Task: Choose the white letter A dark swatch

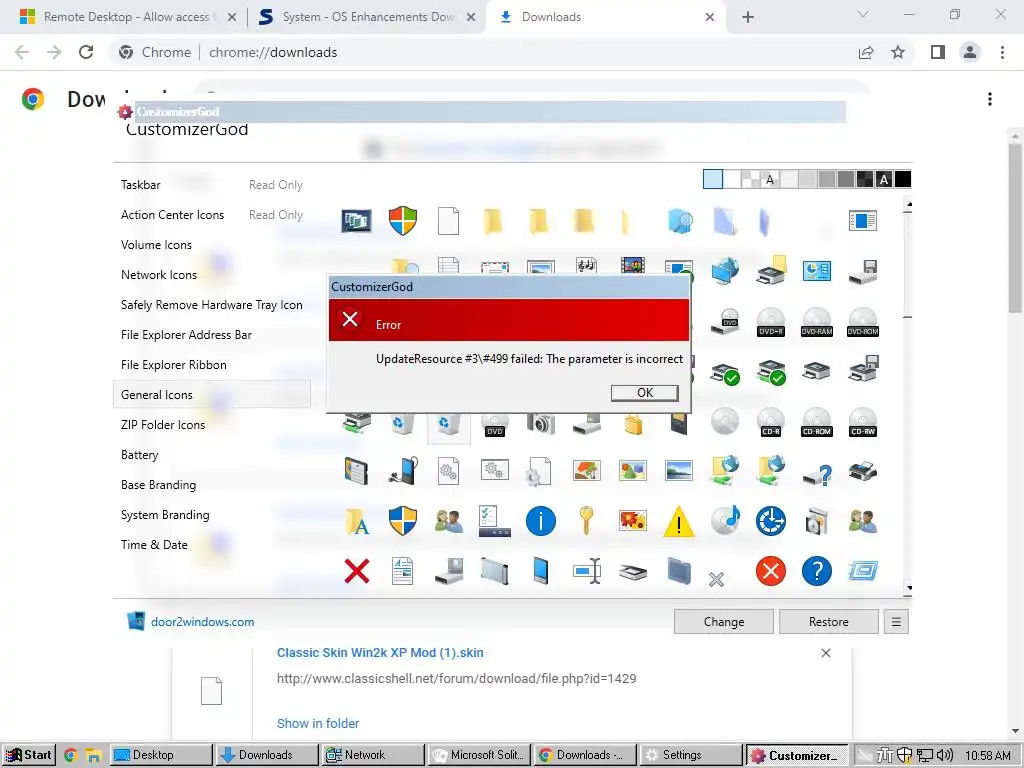Action: click(884, 179)
